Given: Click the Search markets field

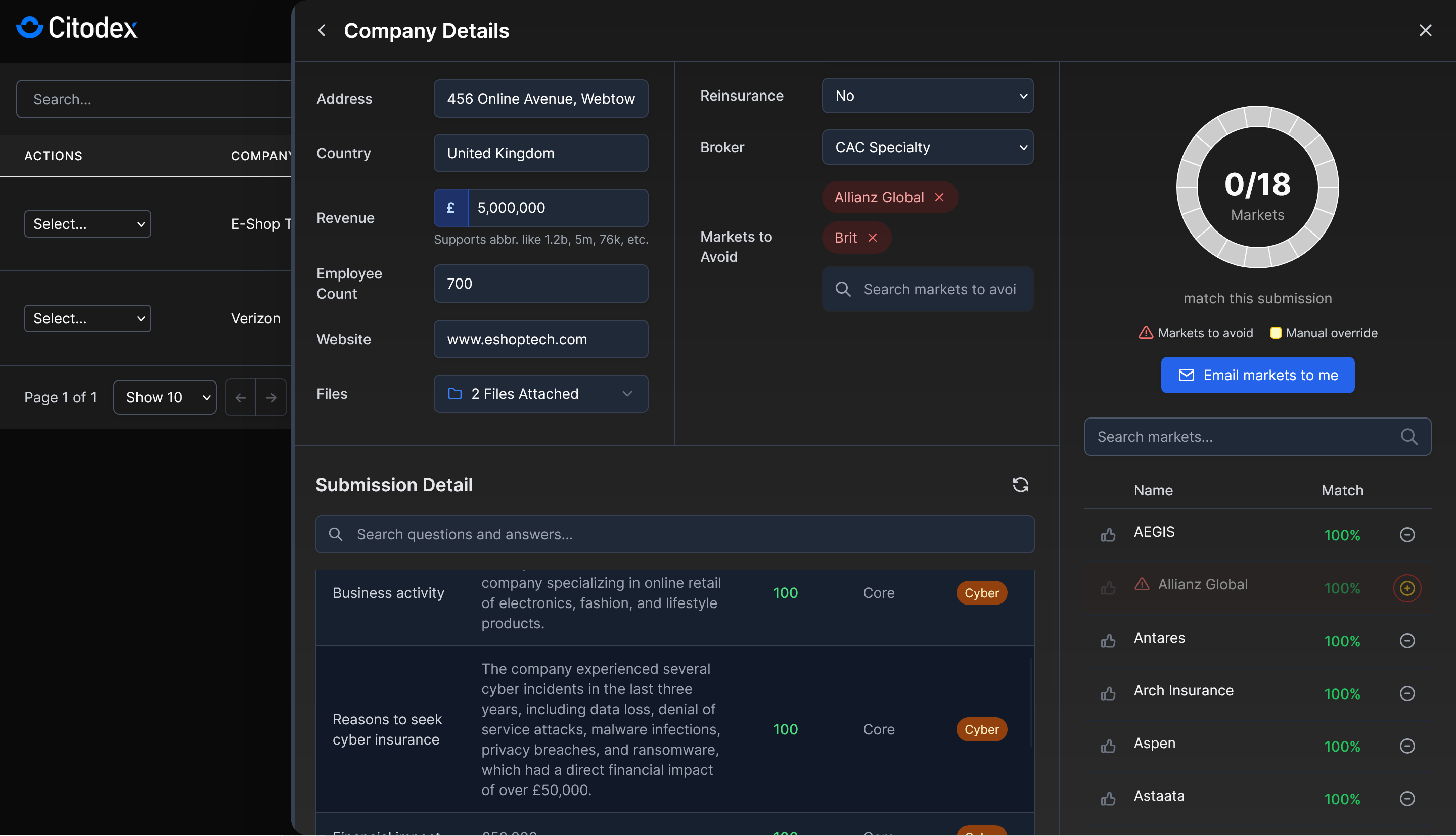Looking at the screenshot, I should click(1257, 437).
